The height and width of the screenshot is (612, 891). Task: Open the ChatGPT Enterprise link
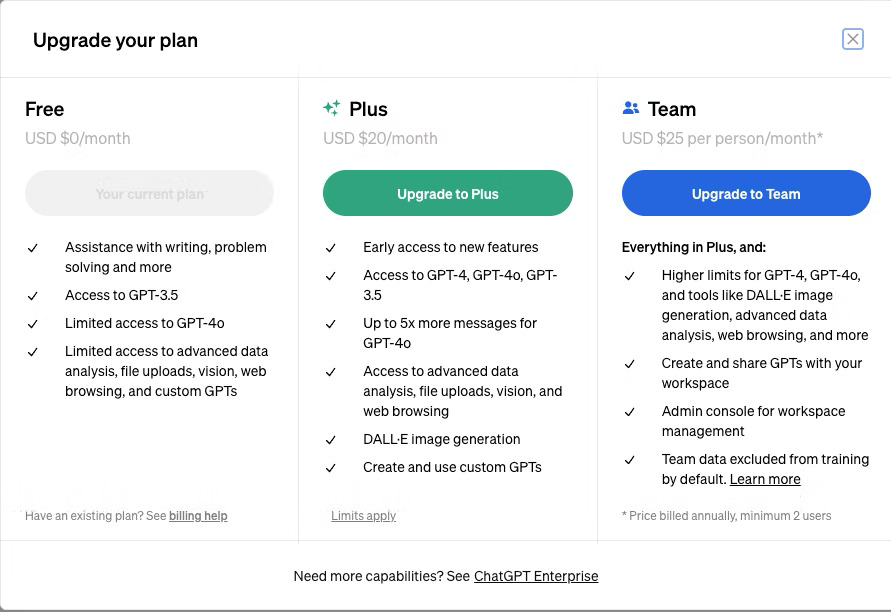536,576
